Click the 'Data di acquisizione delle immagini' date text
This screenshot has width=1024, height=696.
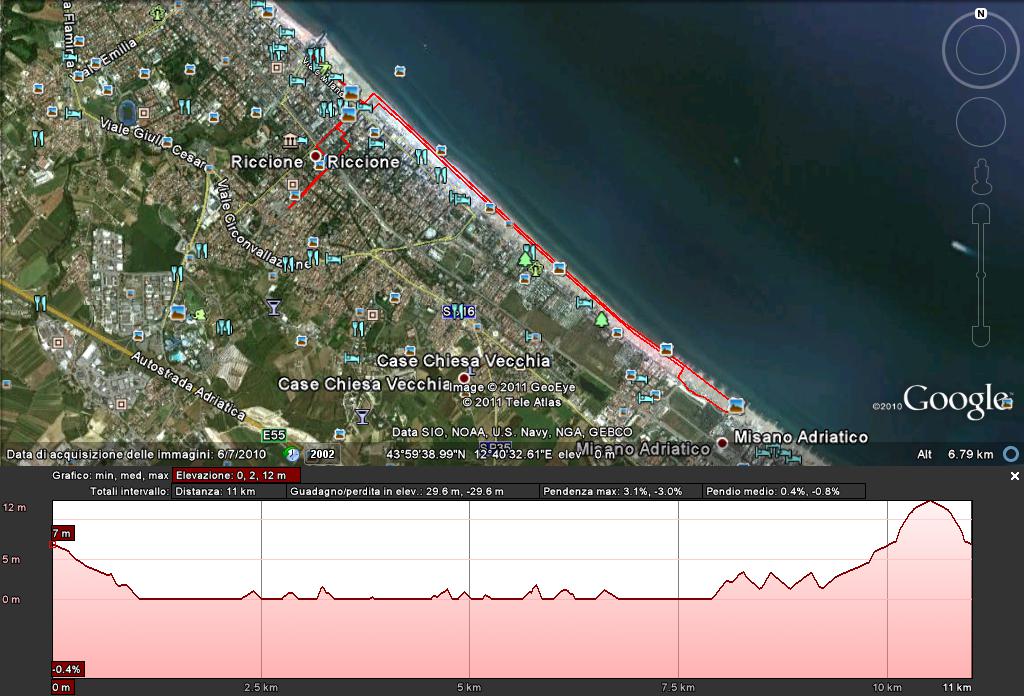tap(136, 454)
